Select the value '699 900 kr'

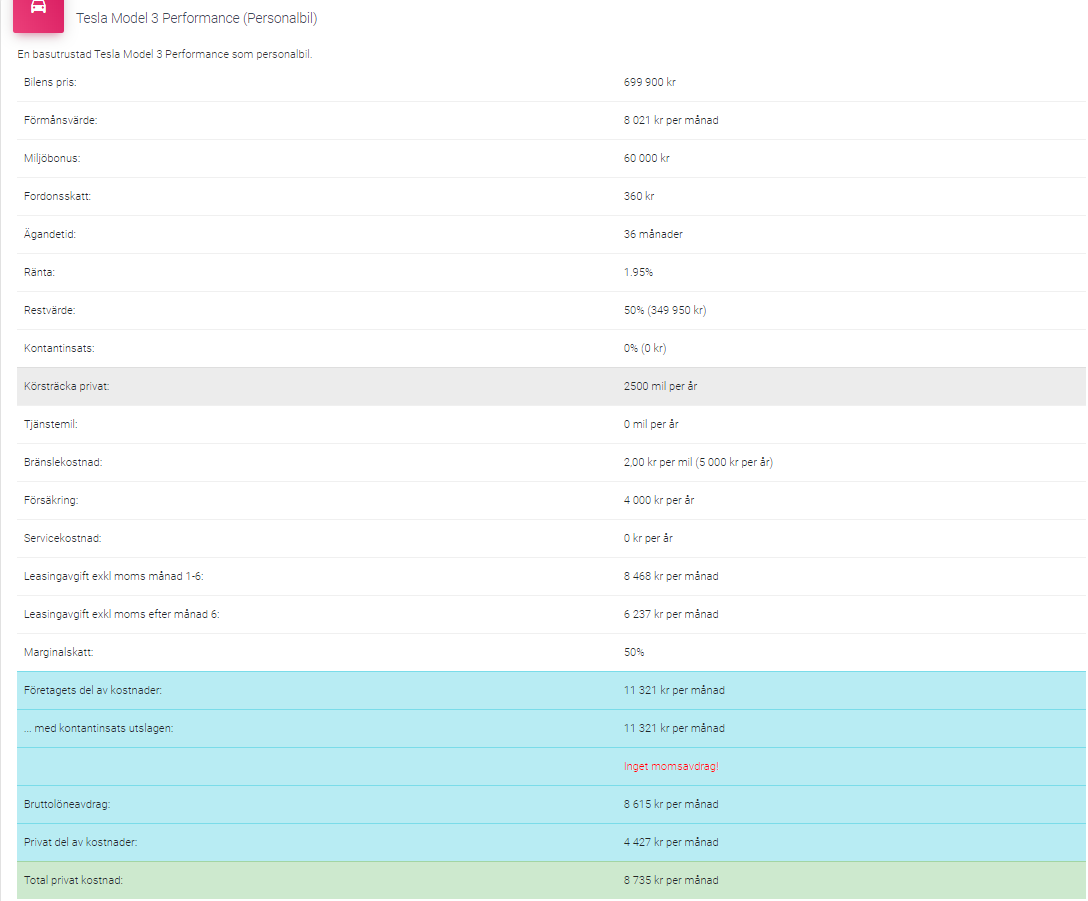649,82
